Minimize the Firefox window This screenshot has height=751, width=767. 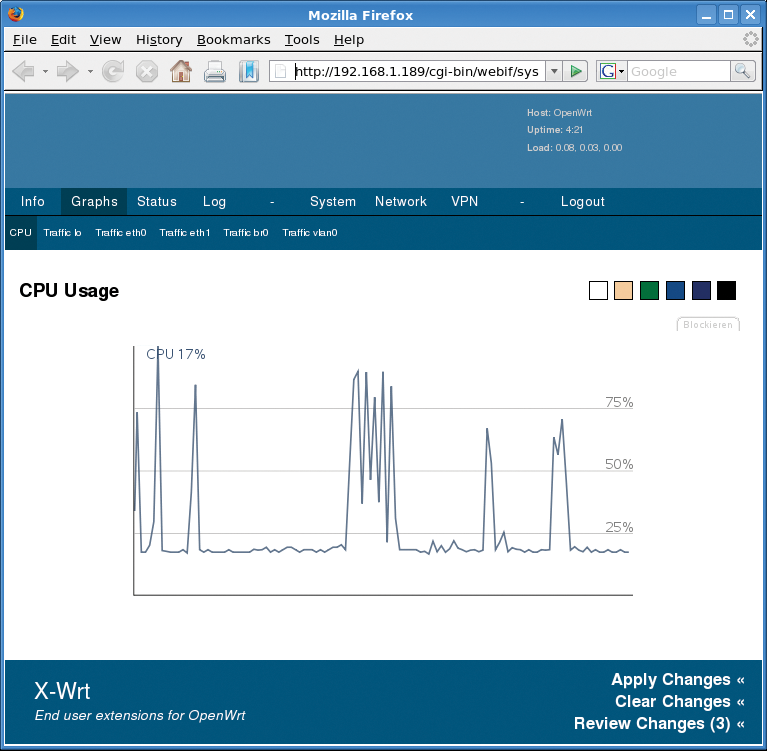click(x=706, y=15)
